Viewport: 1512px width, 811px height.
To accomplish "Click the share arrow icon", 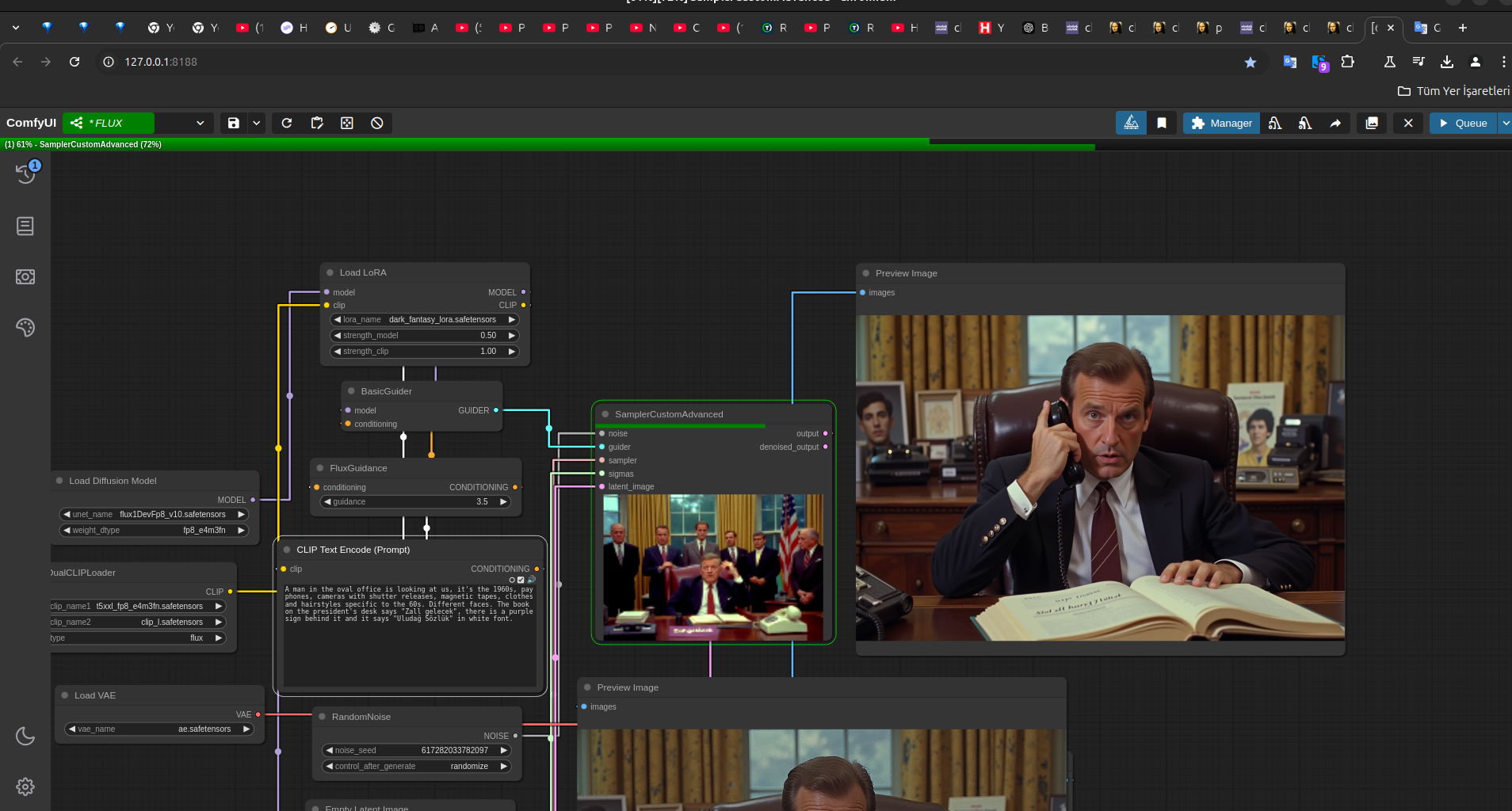I will click(x=1335, y=123).
